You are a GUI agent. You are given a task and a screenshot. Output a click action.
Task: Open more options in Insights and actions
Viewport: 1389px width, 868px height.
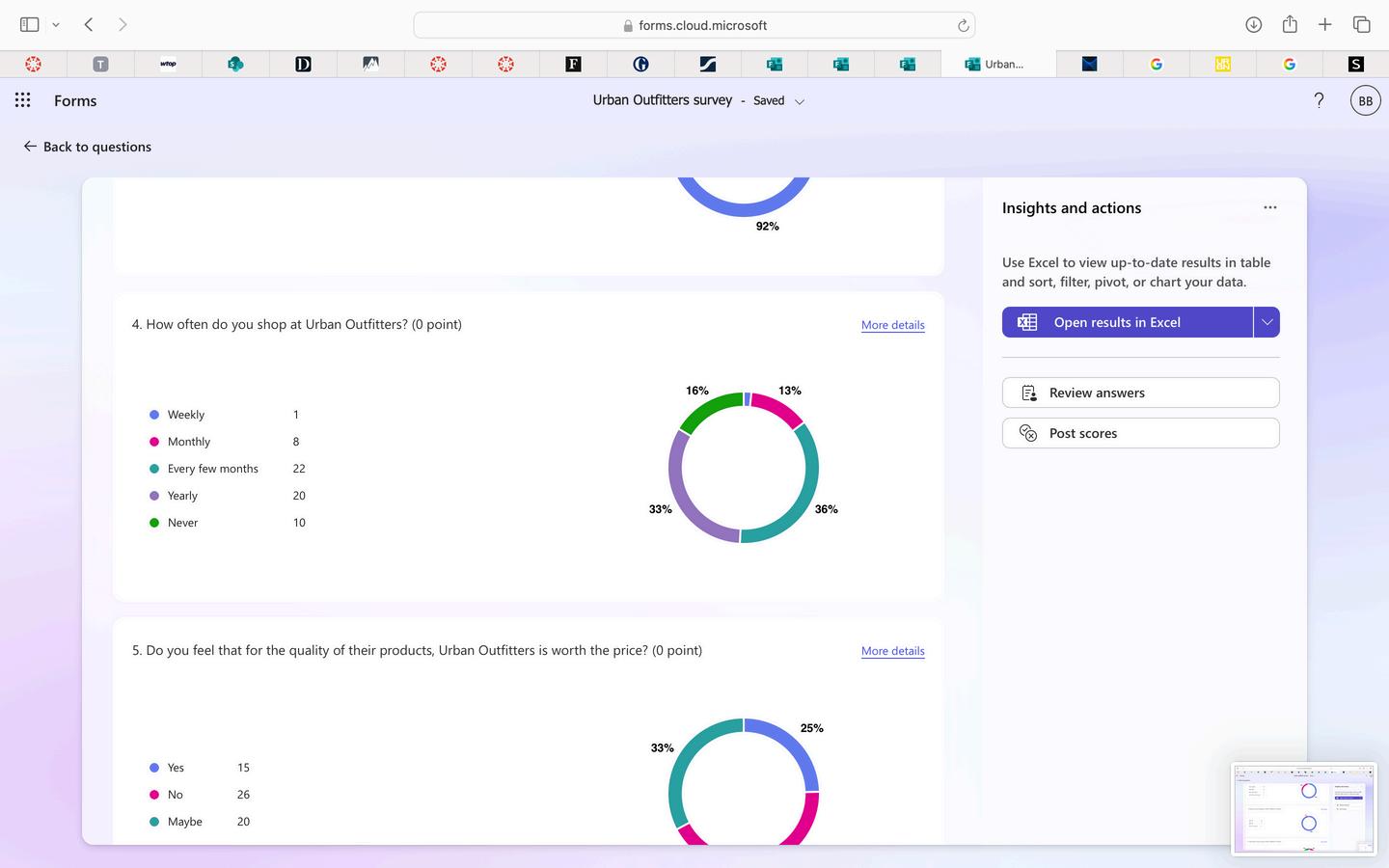[1270, 207]
